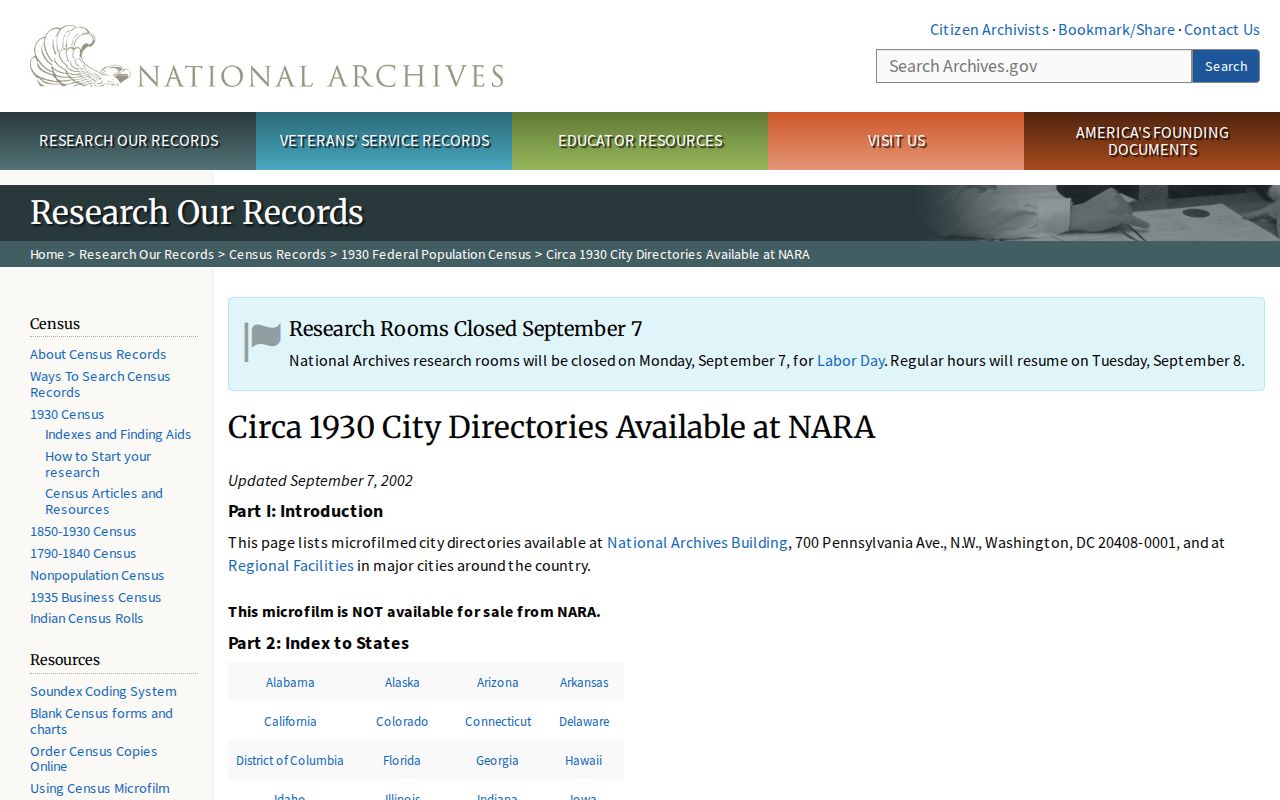Open the Research Our Records menu
This screenshot has height=800, width=1280.
point(128,141)
